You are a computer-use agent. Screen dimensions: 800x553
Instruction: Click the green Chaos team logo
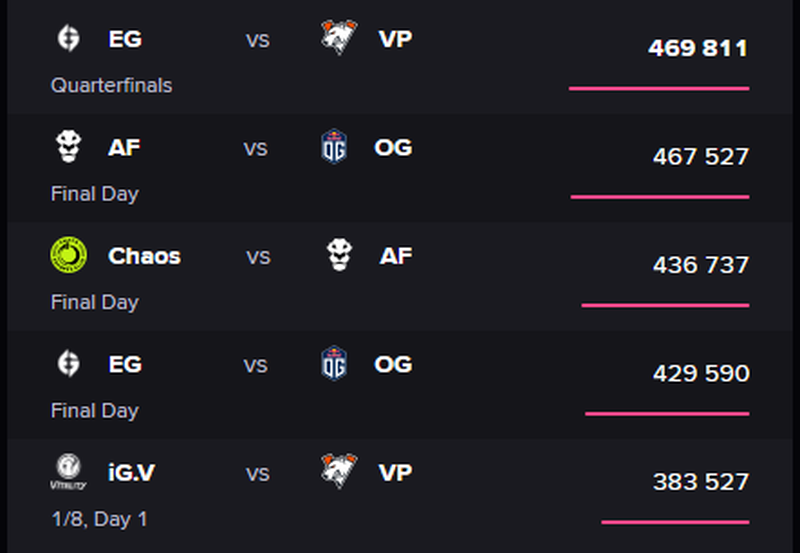68,255
